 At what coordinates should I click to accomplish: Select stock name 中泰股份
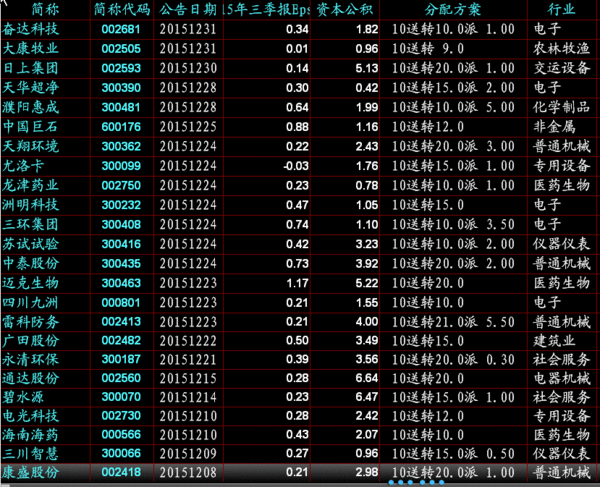point(30,263)
